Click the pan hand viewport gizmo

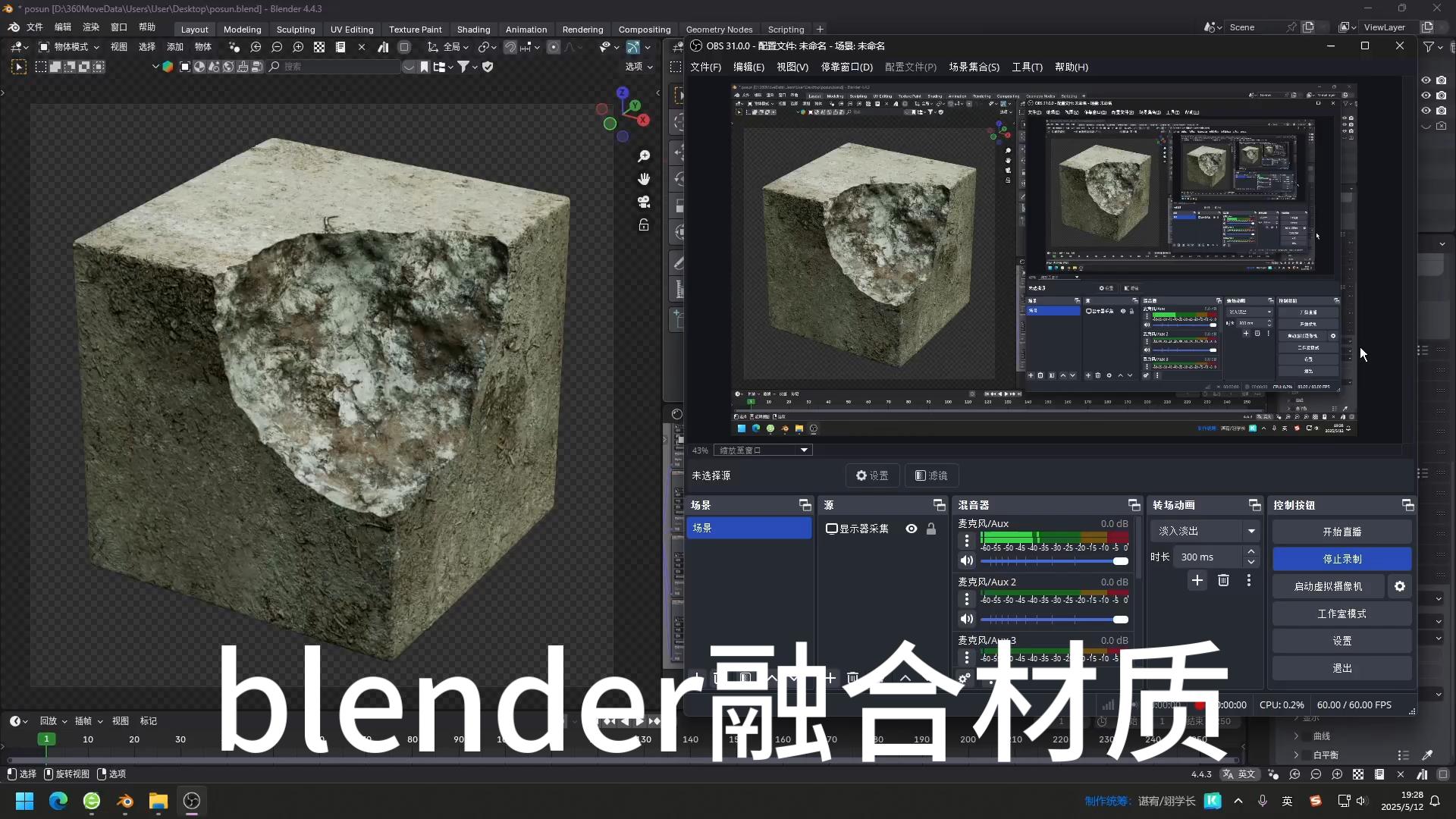644,179
